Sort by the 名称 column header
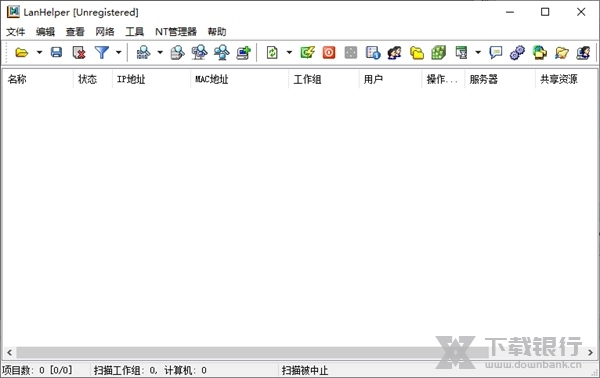Screen dimensions: 600x378 (38, 79)
